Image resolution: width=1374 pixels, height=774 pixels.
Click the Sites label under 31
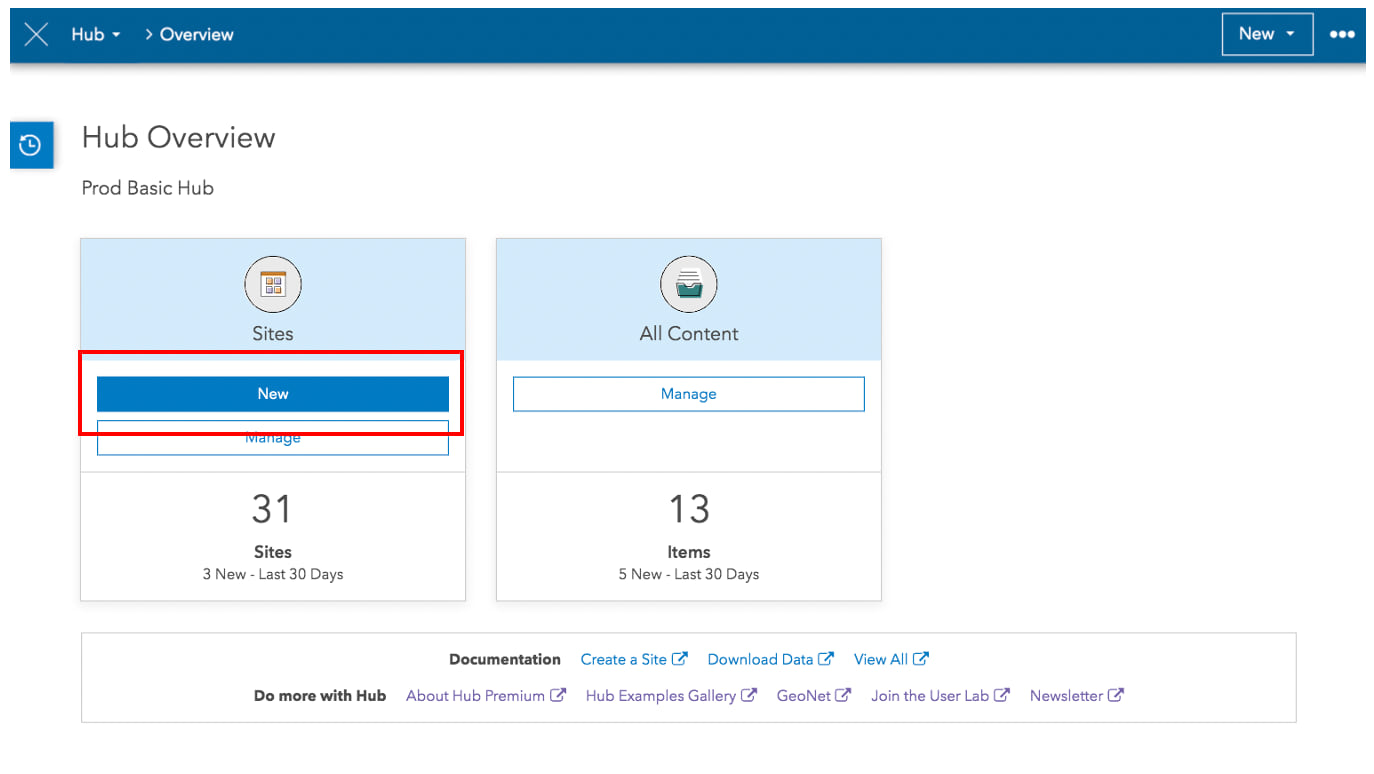[x=273, y=552]
